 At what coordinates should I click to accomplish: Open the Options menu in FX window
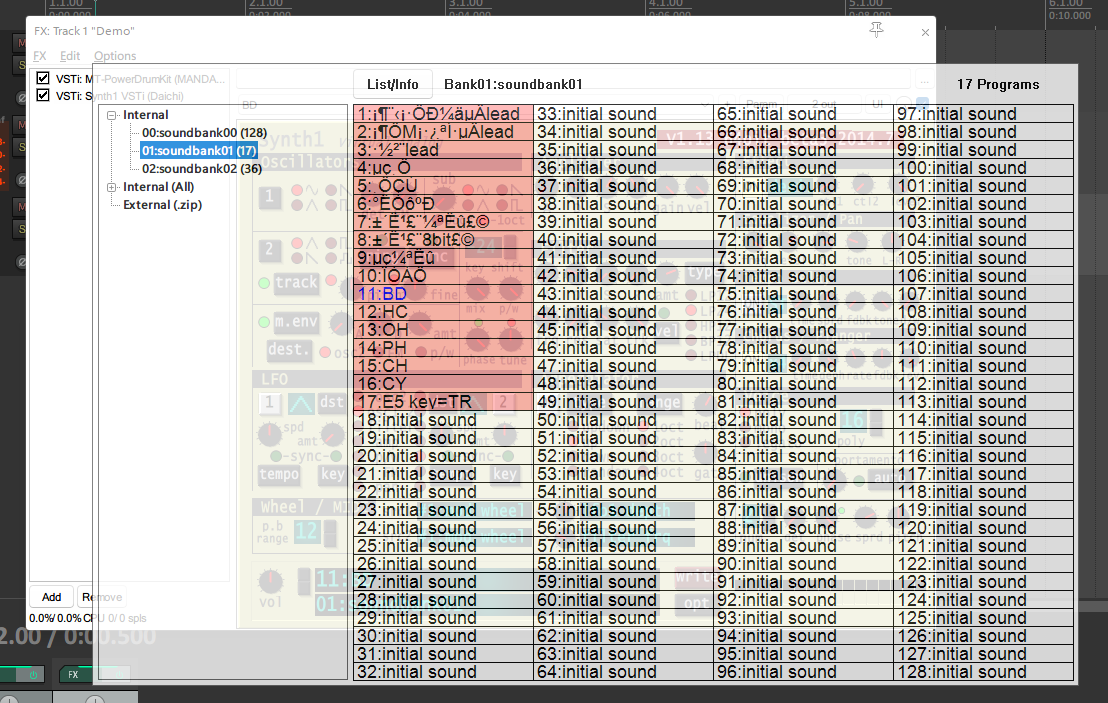(x=115, y=56)
